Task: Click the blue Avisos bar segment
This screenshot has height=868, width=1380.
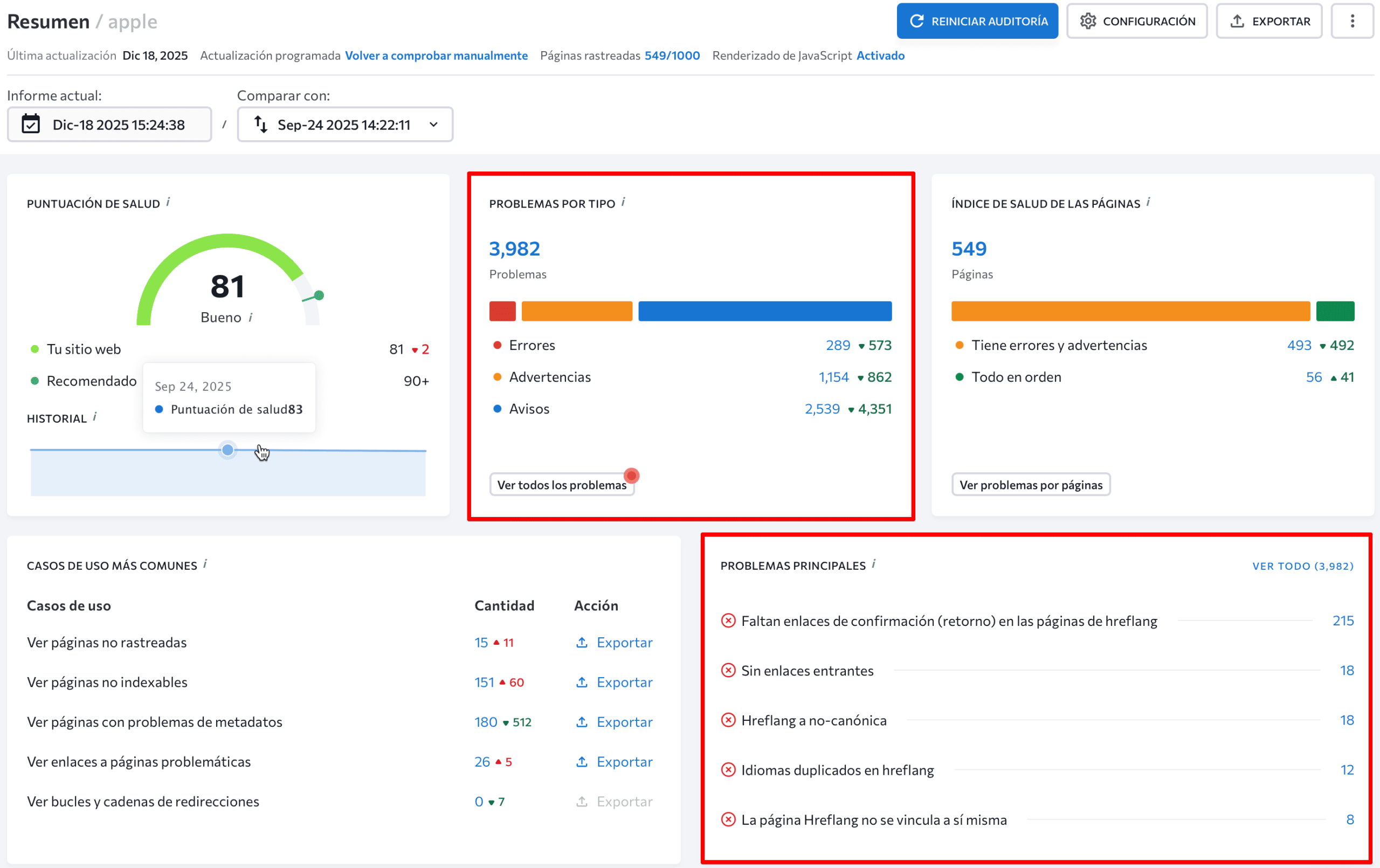Action: point(764,311)
